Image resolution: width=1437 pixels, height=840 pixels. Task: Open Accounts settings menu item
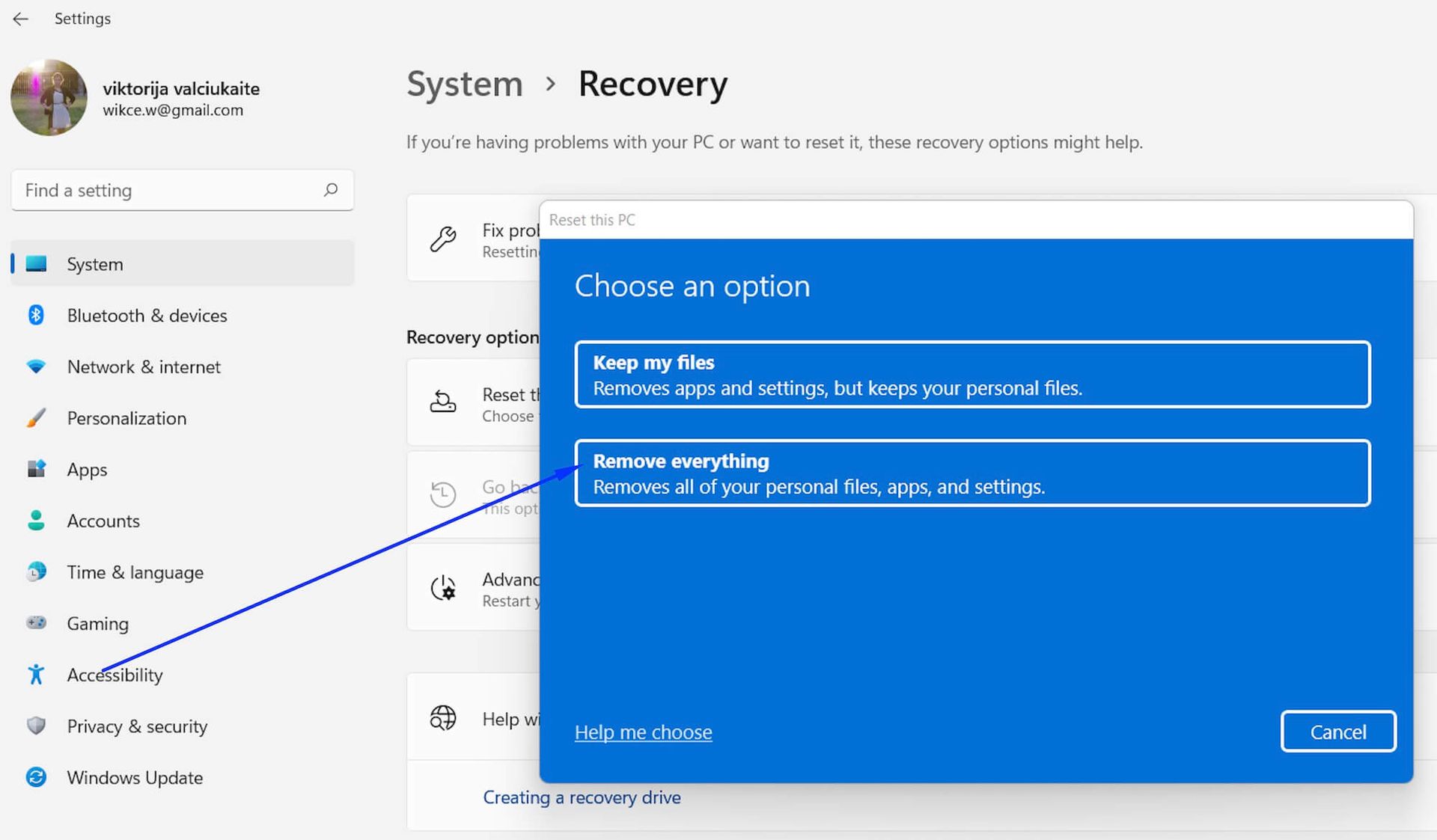point(103,519)
